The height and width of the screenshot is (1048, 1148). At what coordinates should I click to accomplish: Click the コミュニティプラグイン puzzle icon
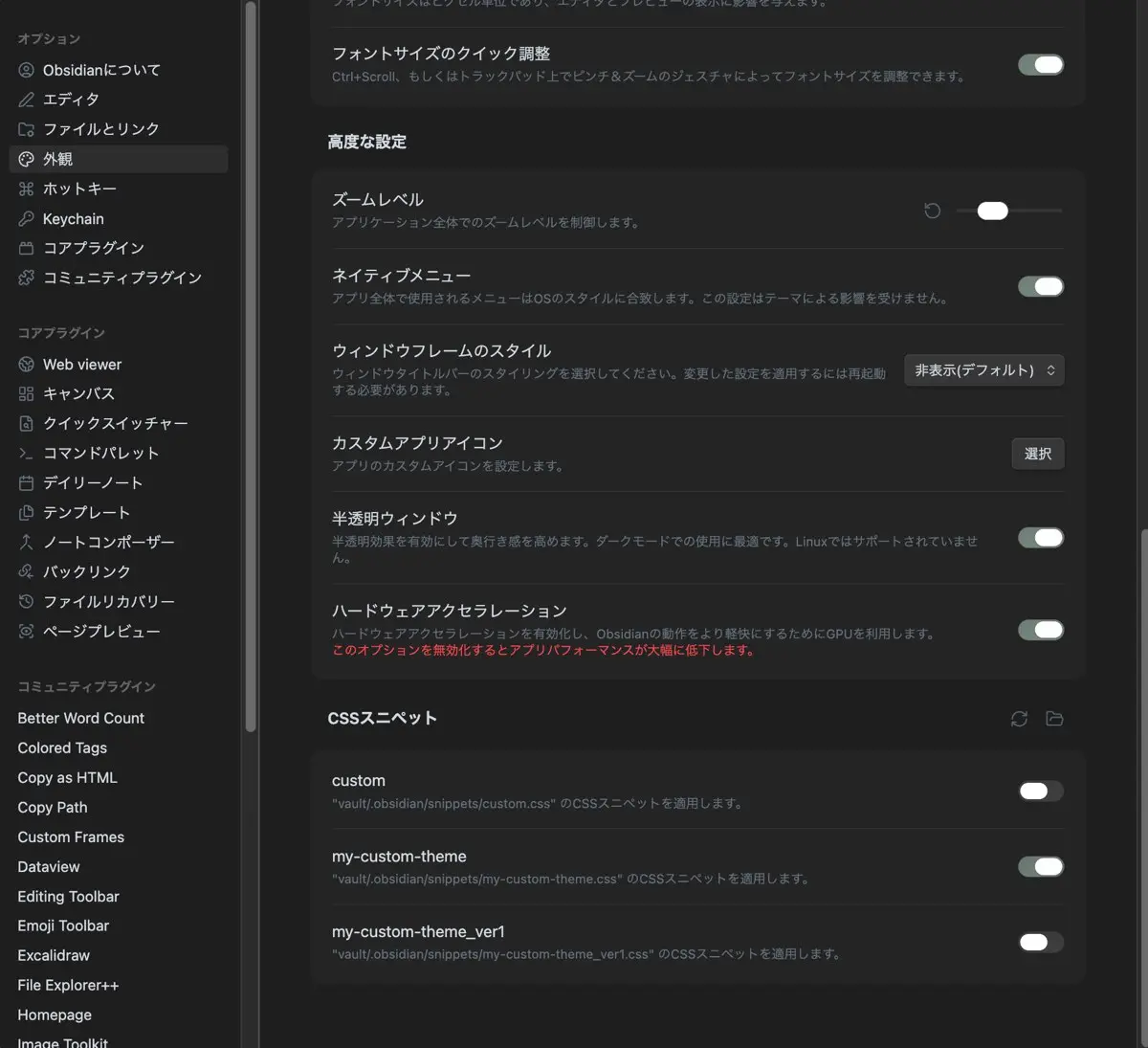point(26,278)
